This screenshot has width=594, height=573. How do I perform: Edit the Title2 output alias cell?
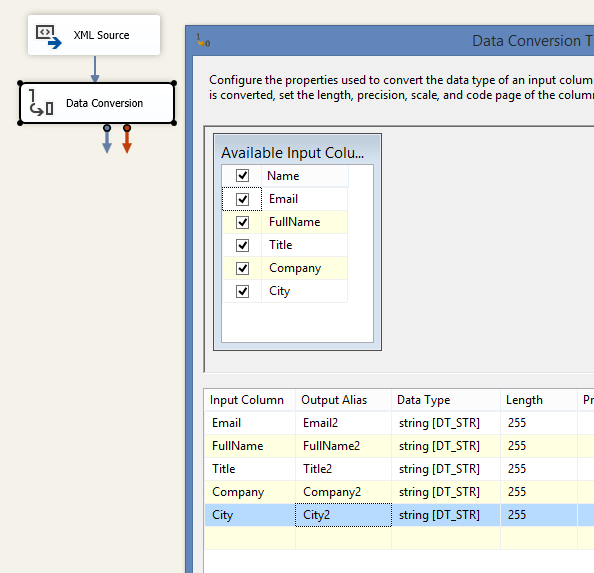pyautogui.click(x=343, y=469)
